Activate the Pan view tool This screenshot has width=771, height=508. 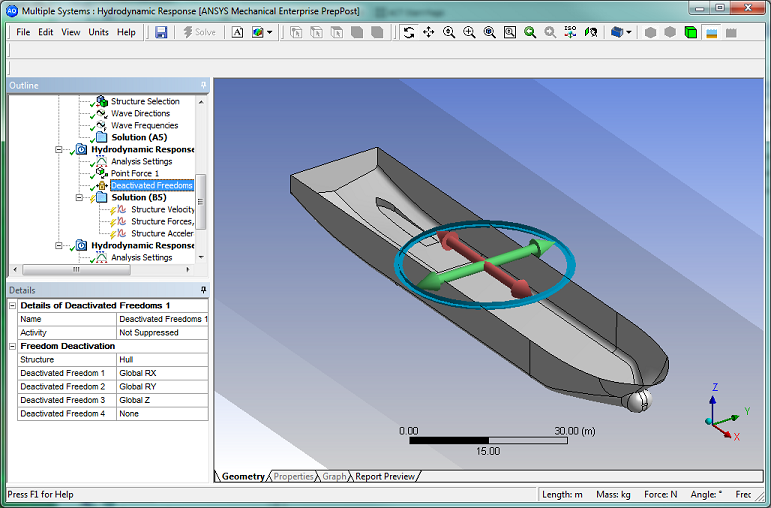click(428, 32)
